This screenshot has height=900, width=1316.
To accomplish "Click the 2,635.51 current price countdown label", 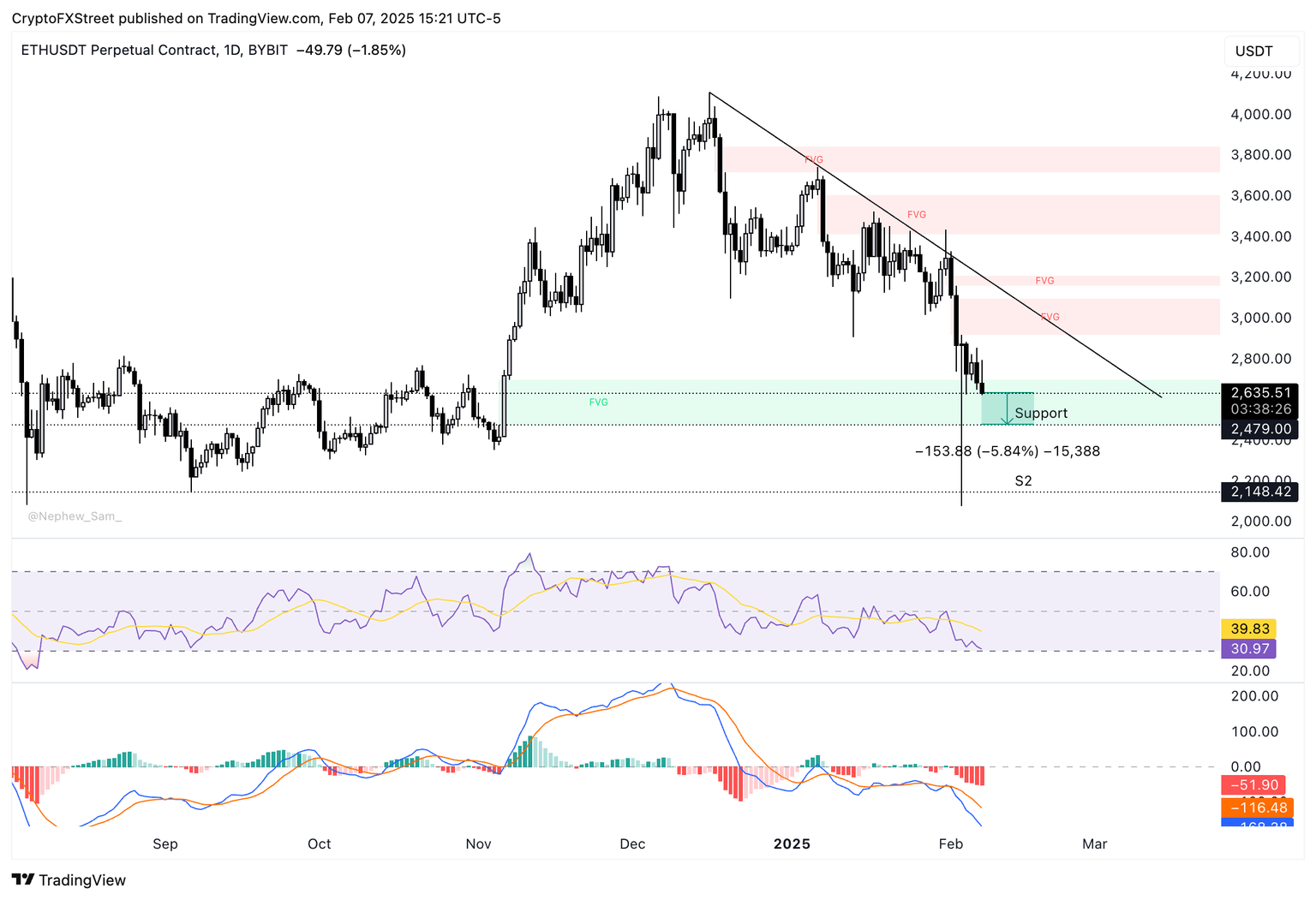I will [1261, 400].
